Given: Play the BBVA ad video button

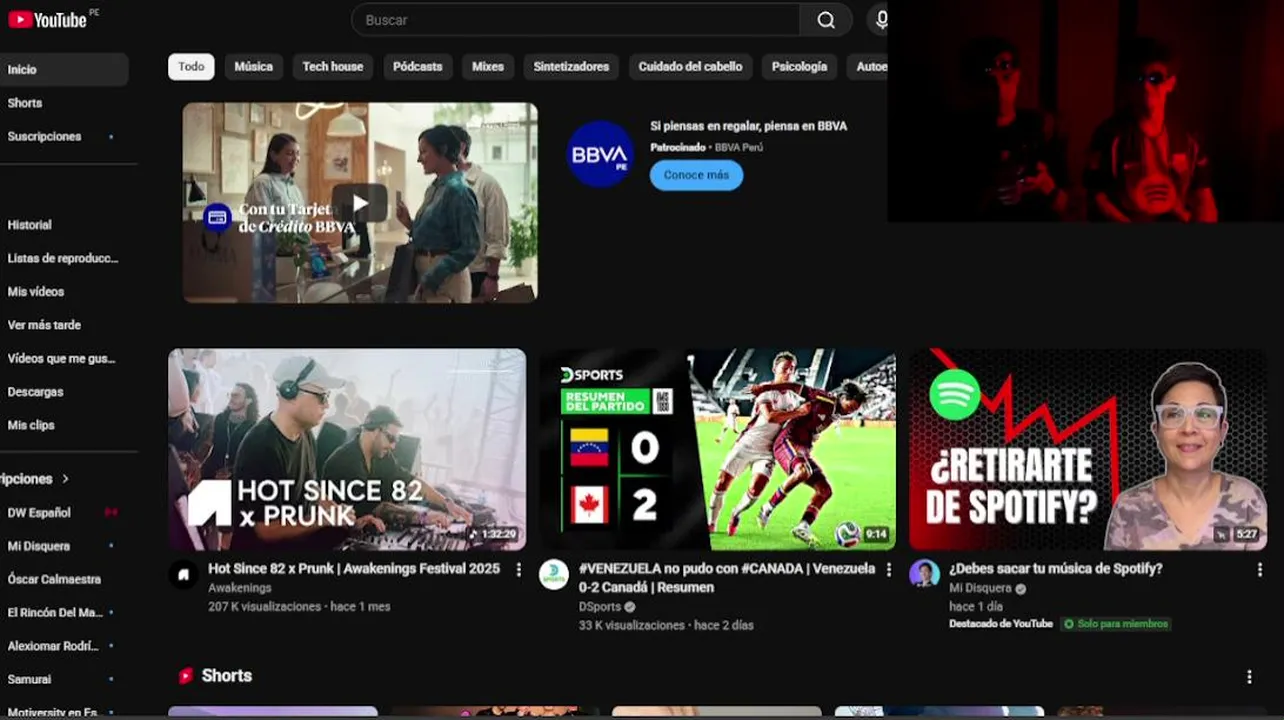Looking at the screenshot, I should (x=360, y=203).
